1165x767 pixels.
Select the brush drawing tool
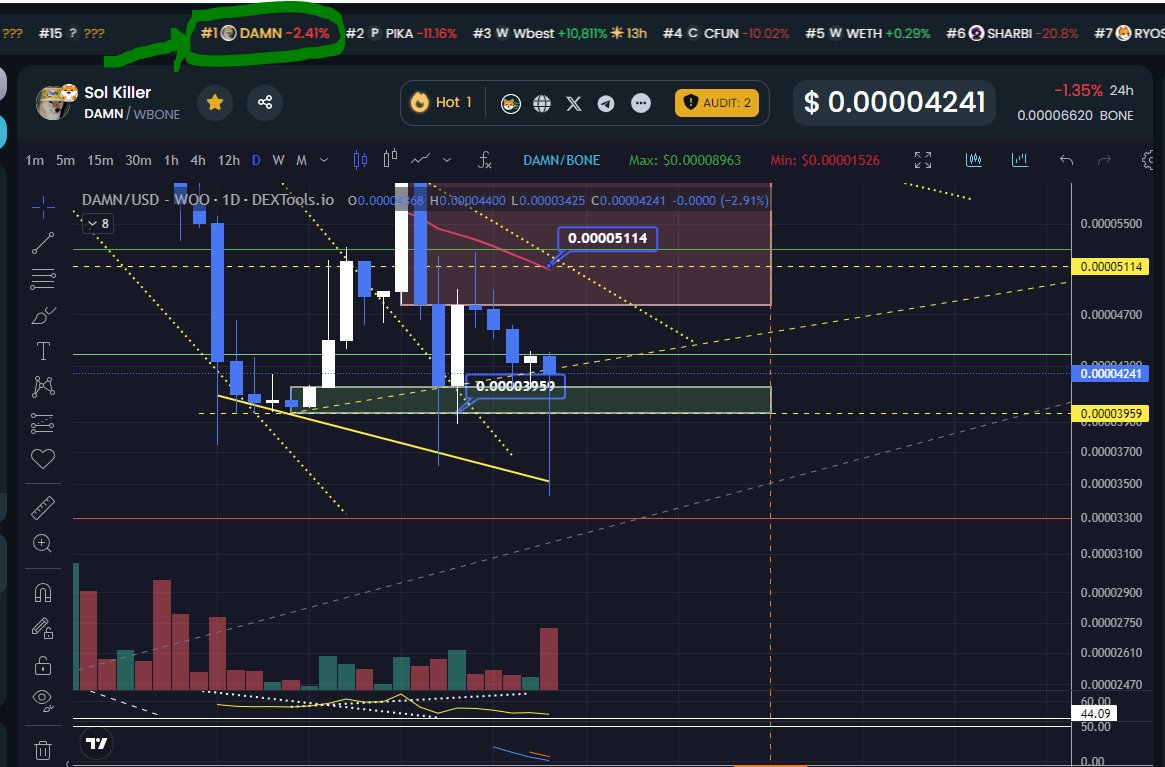coord(43,316)
